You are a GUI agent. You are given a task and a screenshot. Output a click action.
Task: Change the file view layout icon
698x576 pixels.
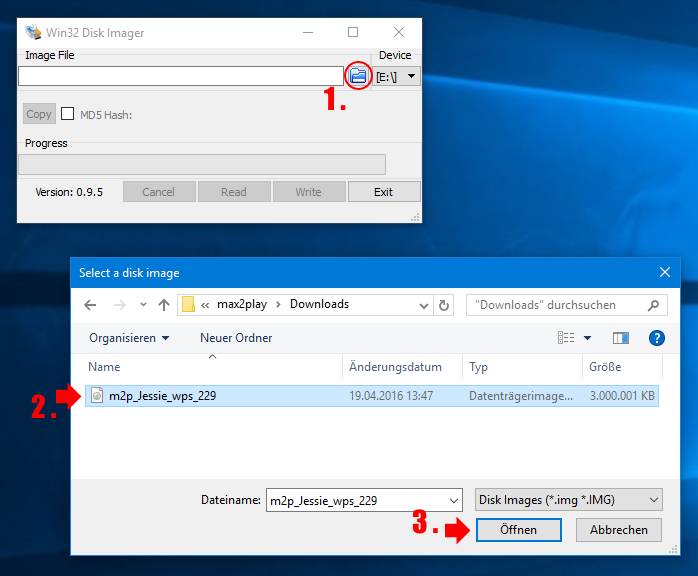(566, 338)
